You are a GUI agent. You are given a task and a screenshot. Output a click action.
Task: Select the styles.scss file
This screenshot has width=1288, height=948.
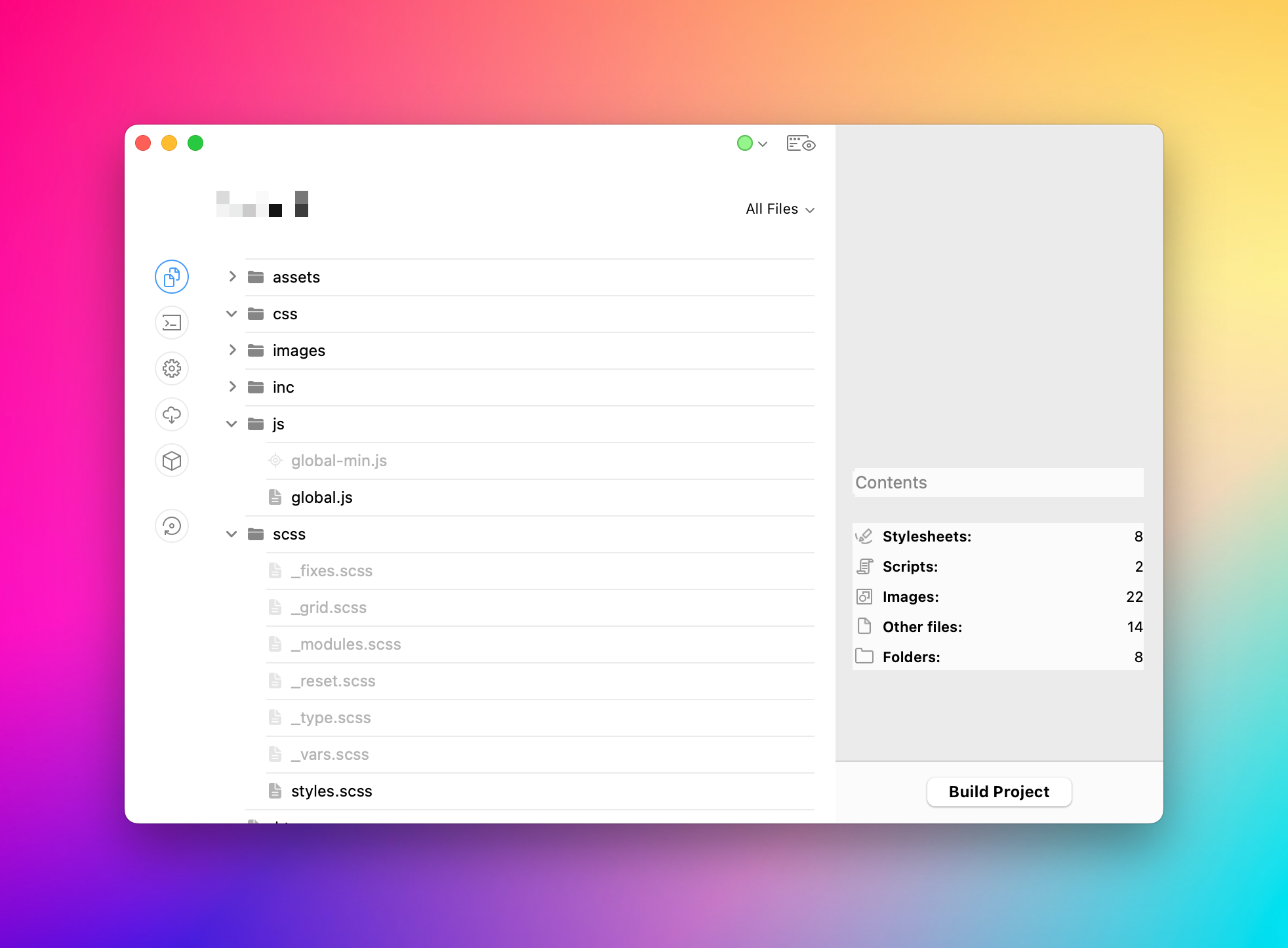click(331, 791)
